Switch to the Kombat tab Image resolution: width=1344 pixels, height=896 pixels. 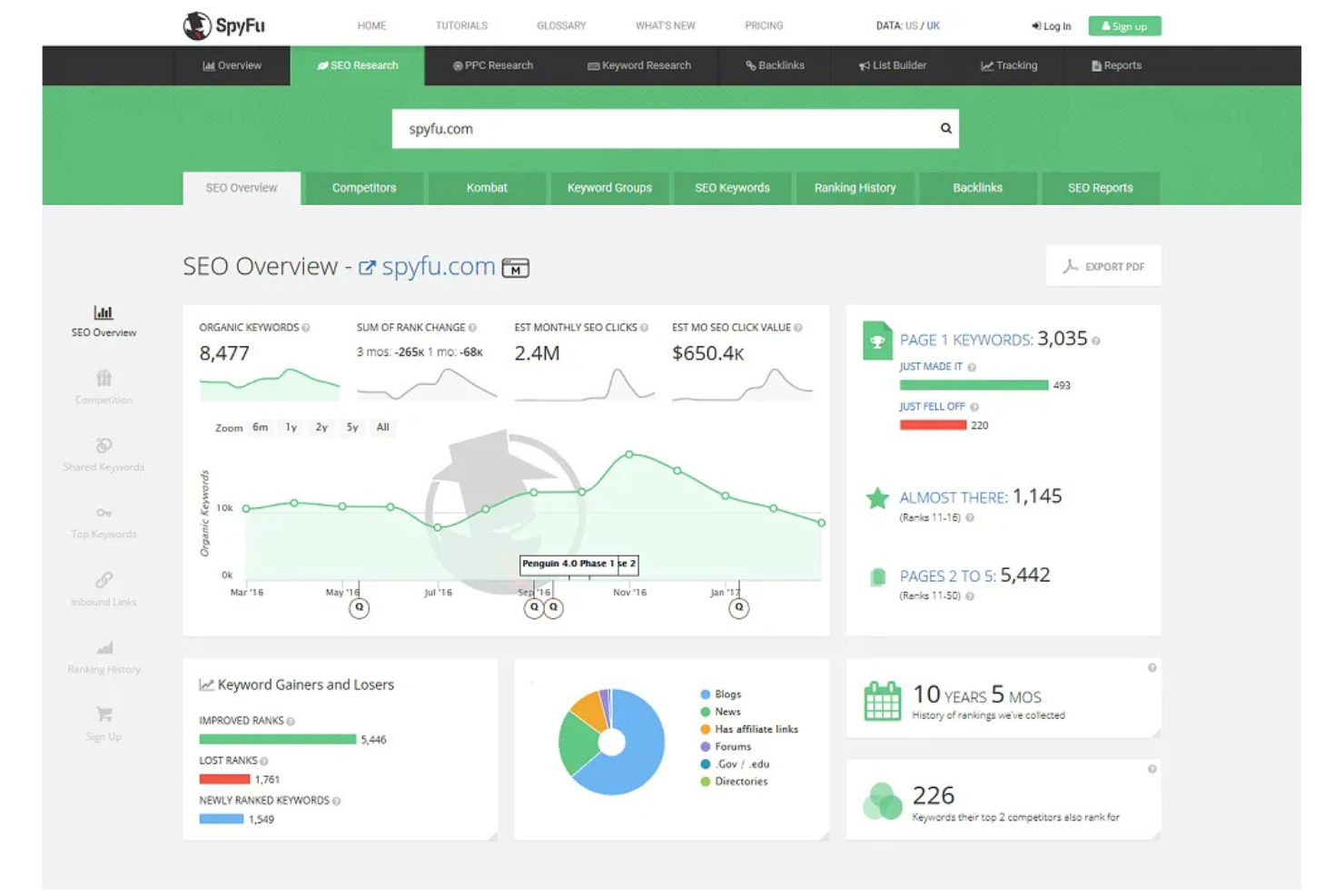point(487,188)
